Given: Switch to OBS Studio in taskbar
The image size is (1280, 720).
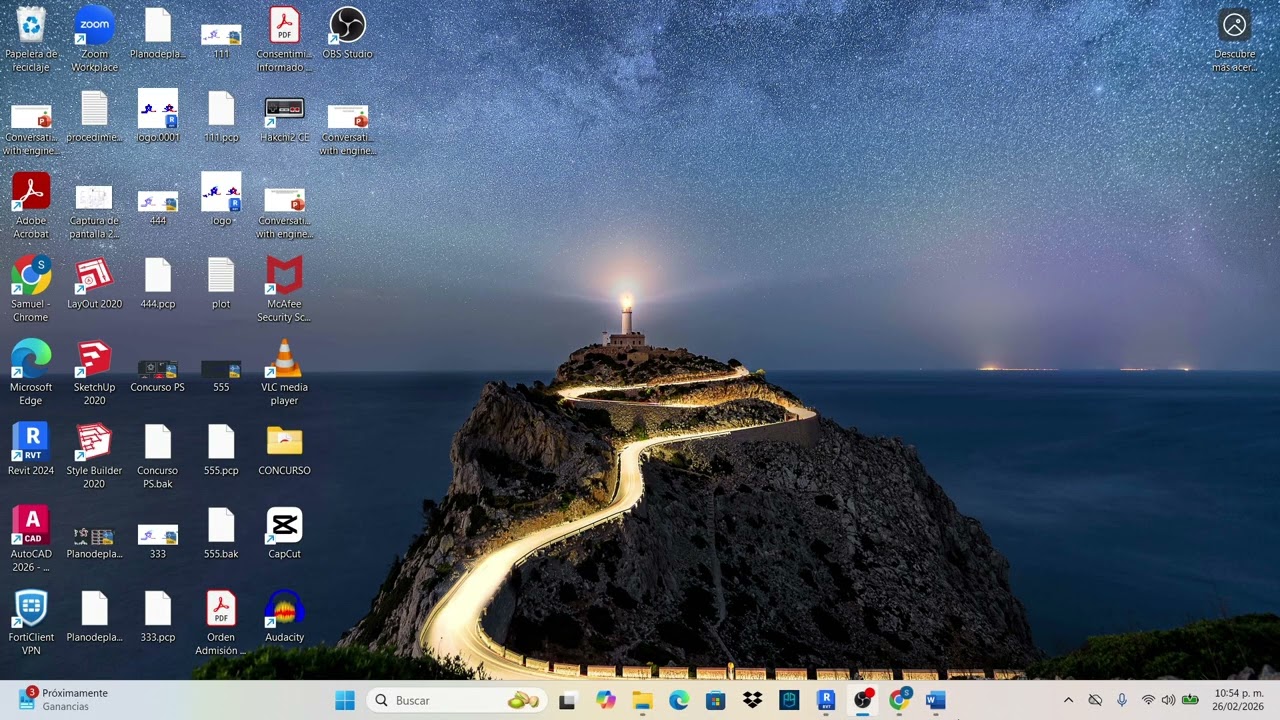Looking at the screenshot, I should 863,700.
